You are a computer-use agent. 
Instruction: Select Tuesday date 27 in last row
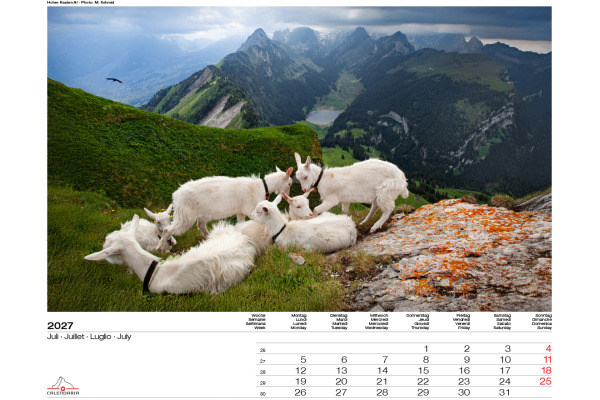341,393
